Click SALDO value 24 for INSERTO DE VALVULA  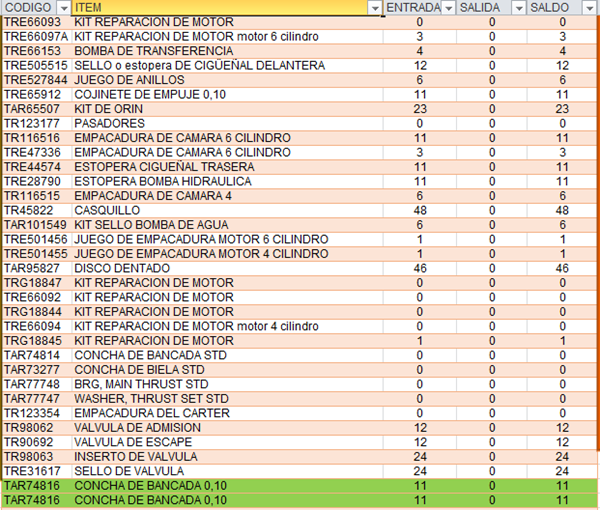coord(562,457)
